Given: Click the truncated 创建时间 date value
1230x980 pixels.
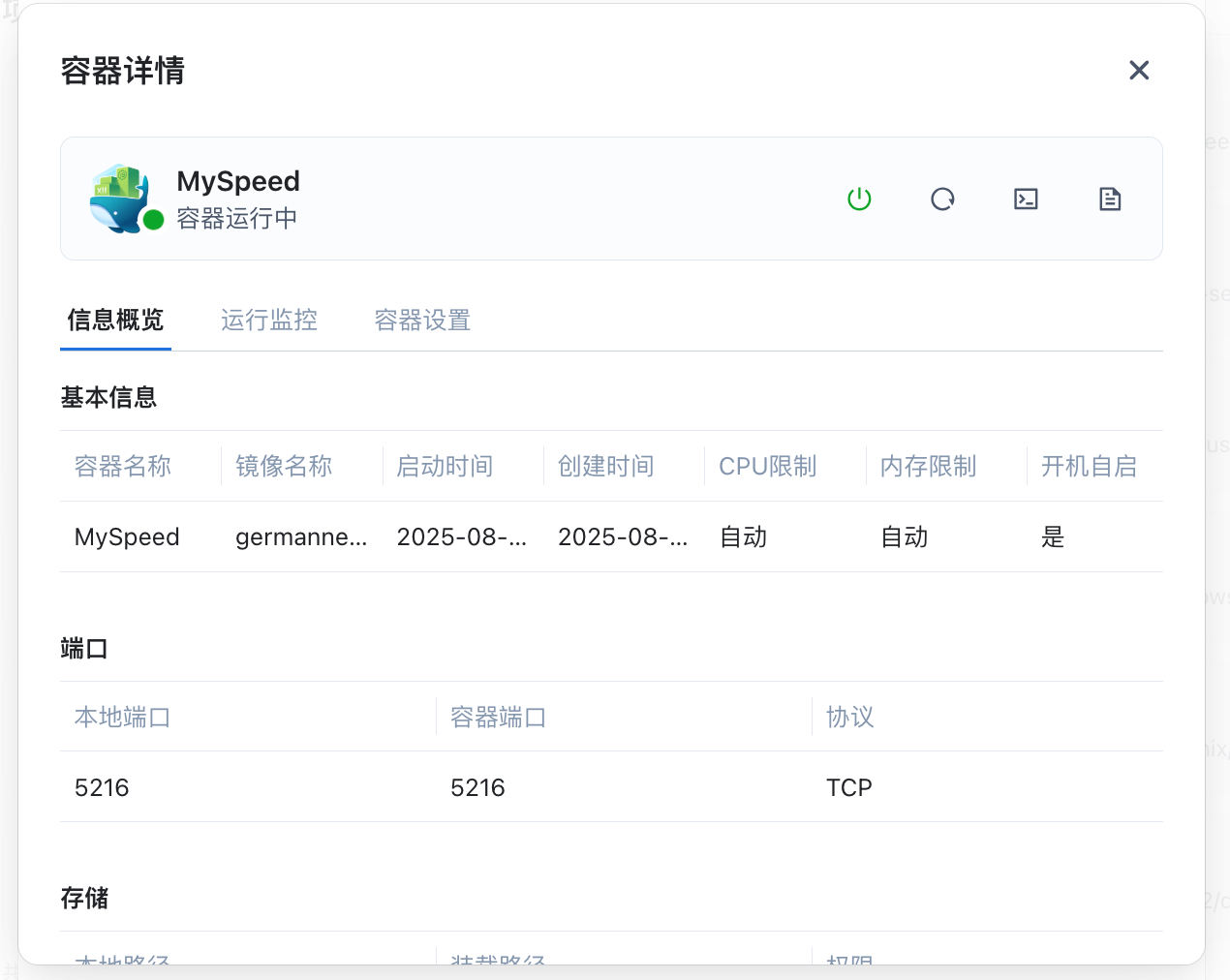Looking at the screenshot, I should coord(623,537).
